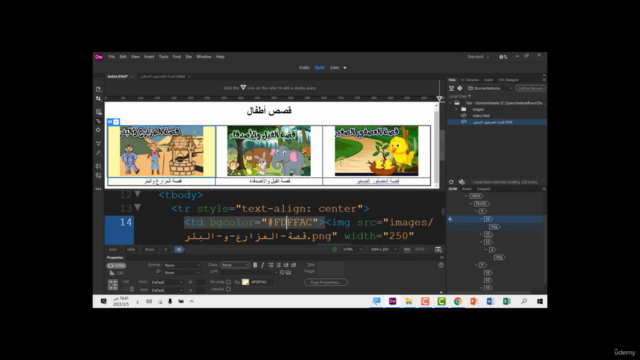
Task: Enable Header checkbox
Action: pos(228,289)
